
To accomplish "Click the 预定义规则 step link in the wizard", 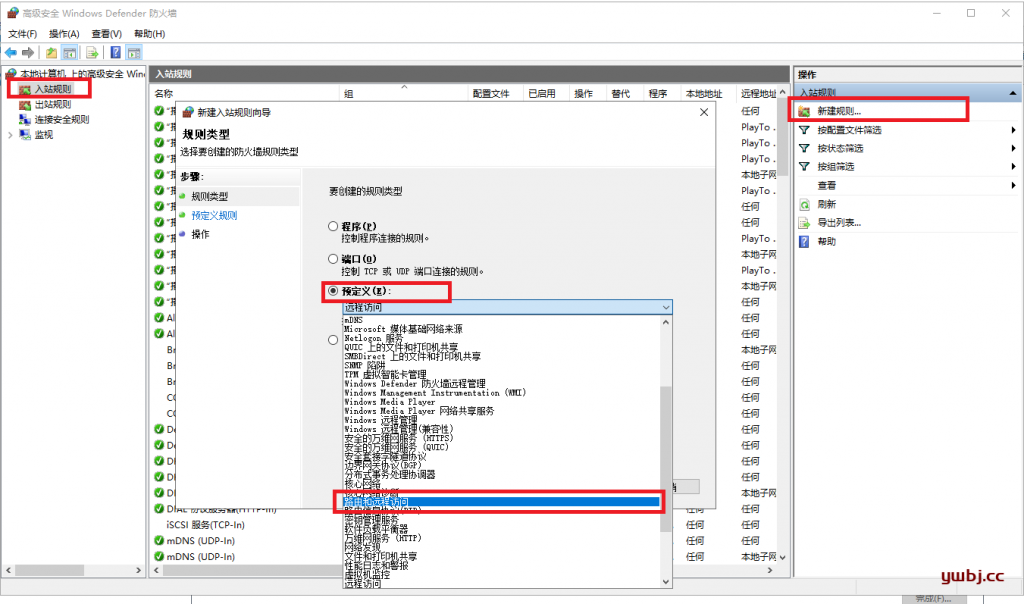I will point(214,215).
